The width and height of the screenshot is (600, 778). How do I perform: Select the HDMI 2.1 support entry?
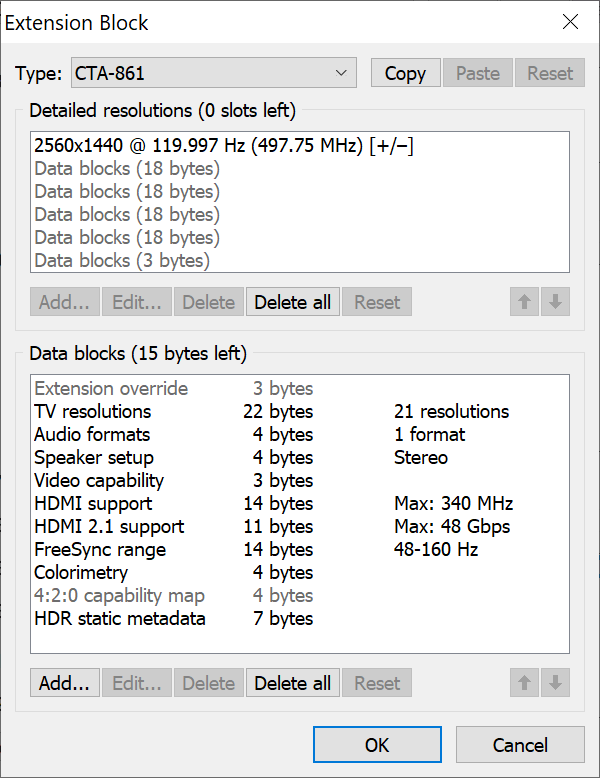[x=109, y=527]
